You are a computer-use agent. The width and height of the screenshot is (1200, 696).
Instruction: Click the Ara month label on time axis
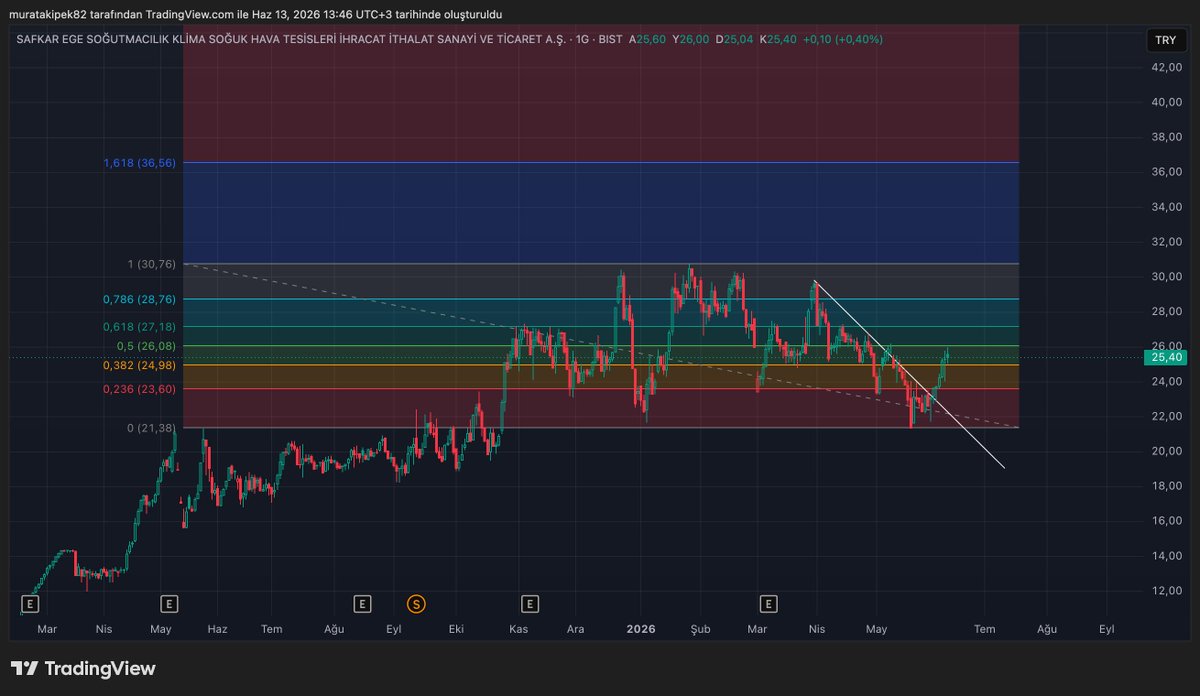[576, 629]
